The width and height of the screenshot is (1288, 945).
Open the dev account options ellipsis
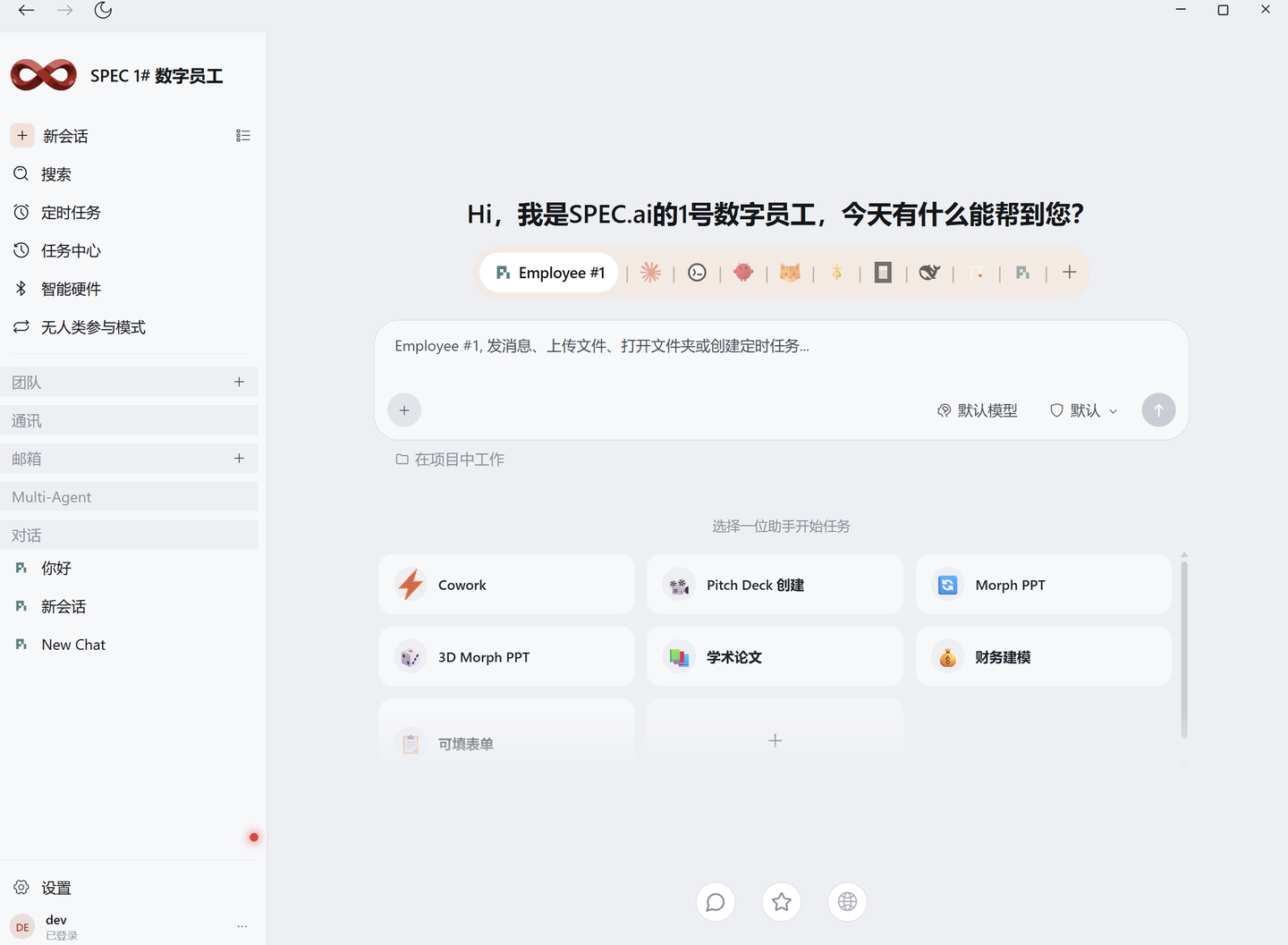coord(242,927)
